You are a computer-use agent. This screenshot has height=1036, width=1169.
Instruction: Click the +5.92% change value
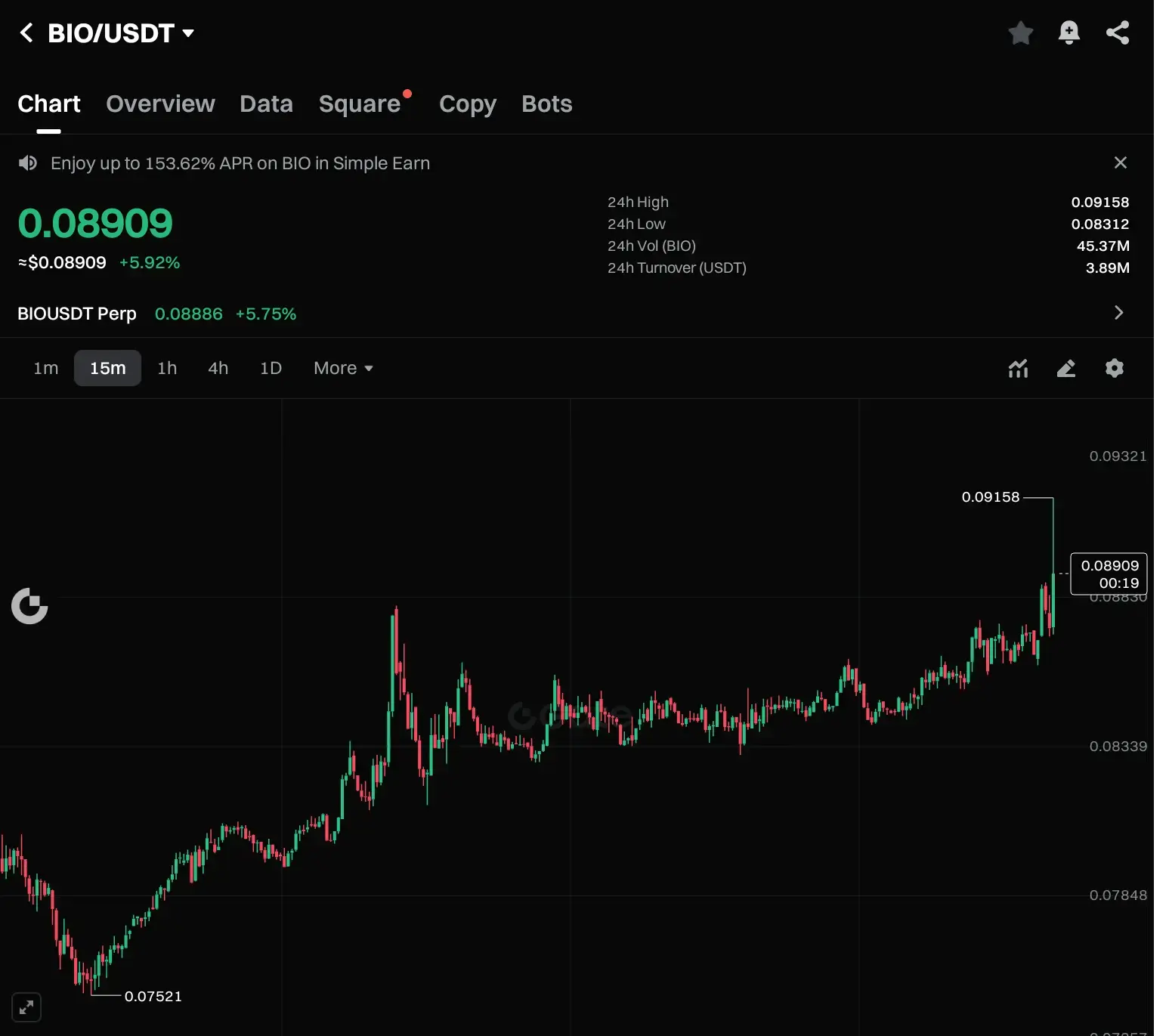(x=150, y=263)
